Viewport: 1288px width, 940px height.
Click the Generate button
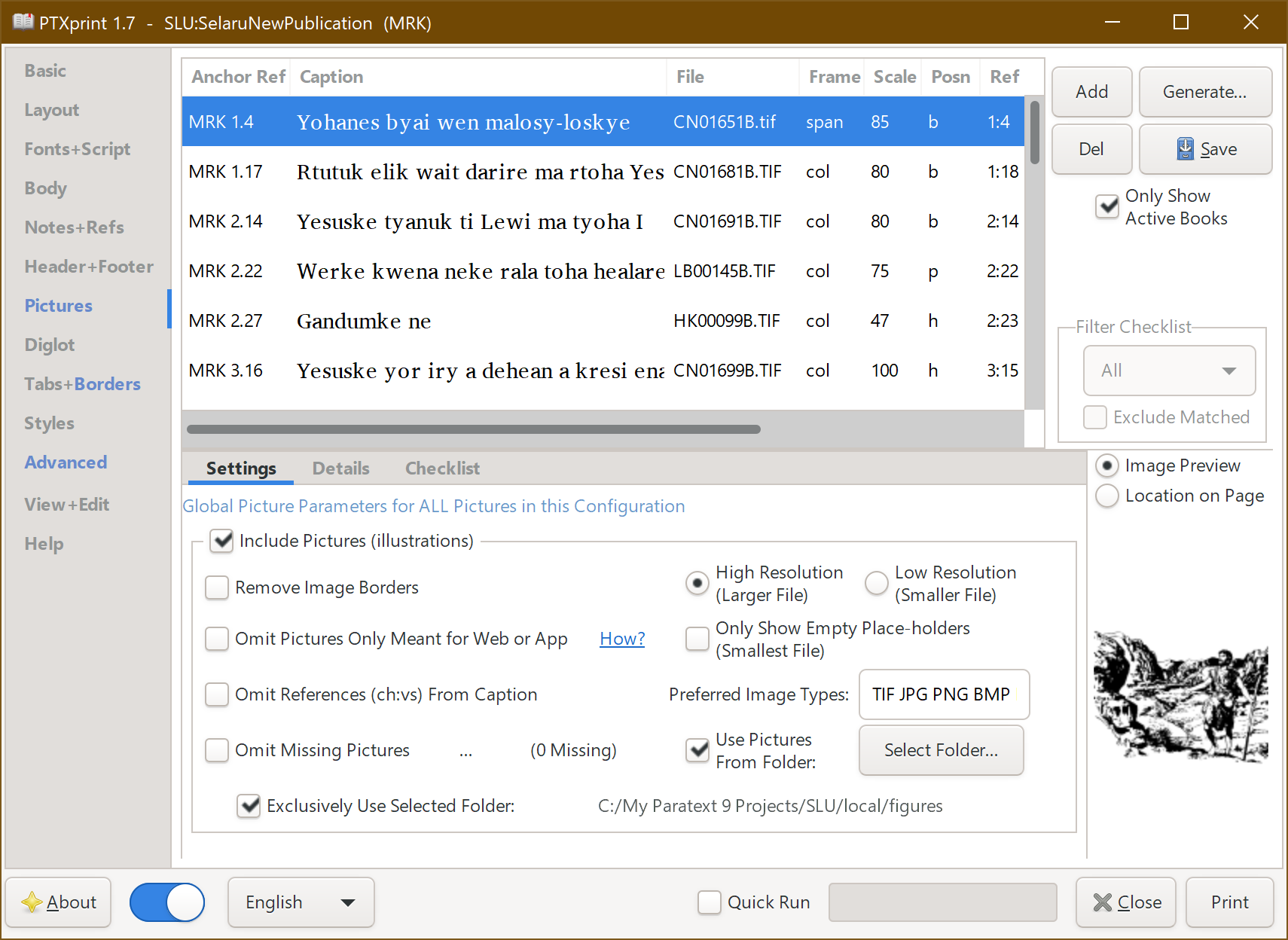[1205, 92]
